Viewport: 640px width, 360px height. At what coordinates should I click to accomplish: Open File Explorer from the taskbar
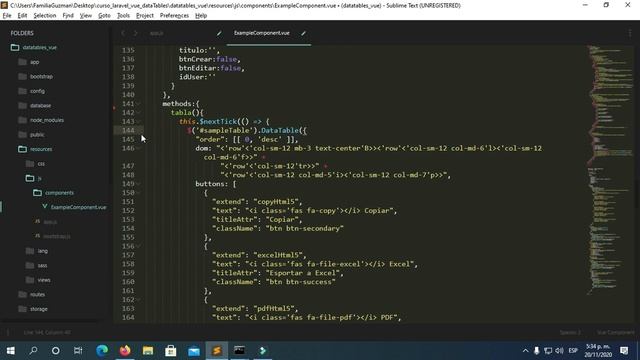(148, 351)
